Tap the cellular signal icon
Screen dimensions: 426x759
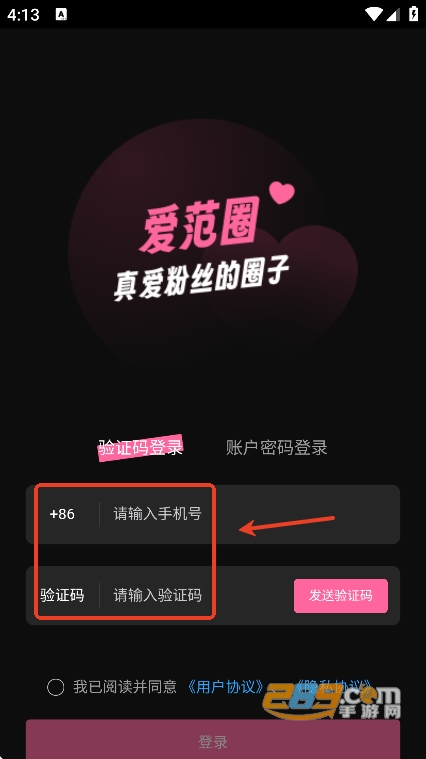(393, 14)
